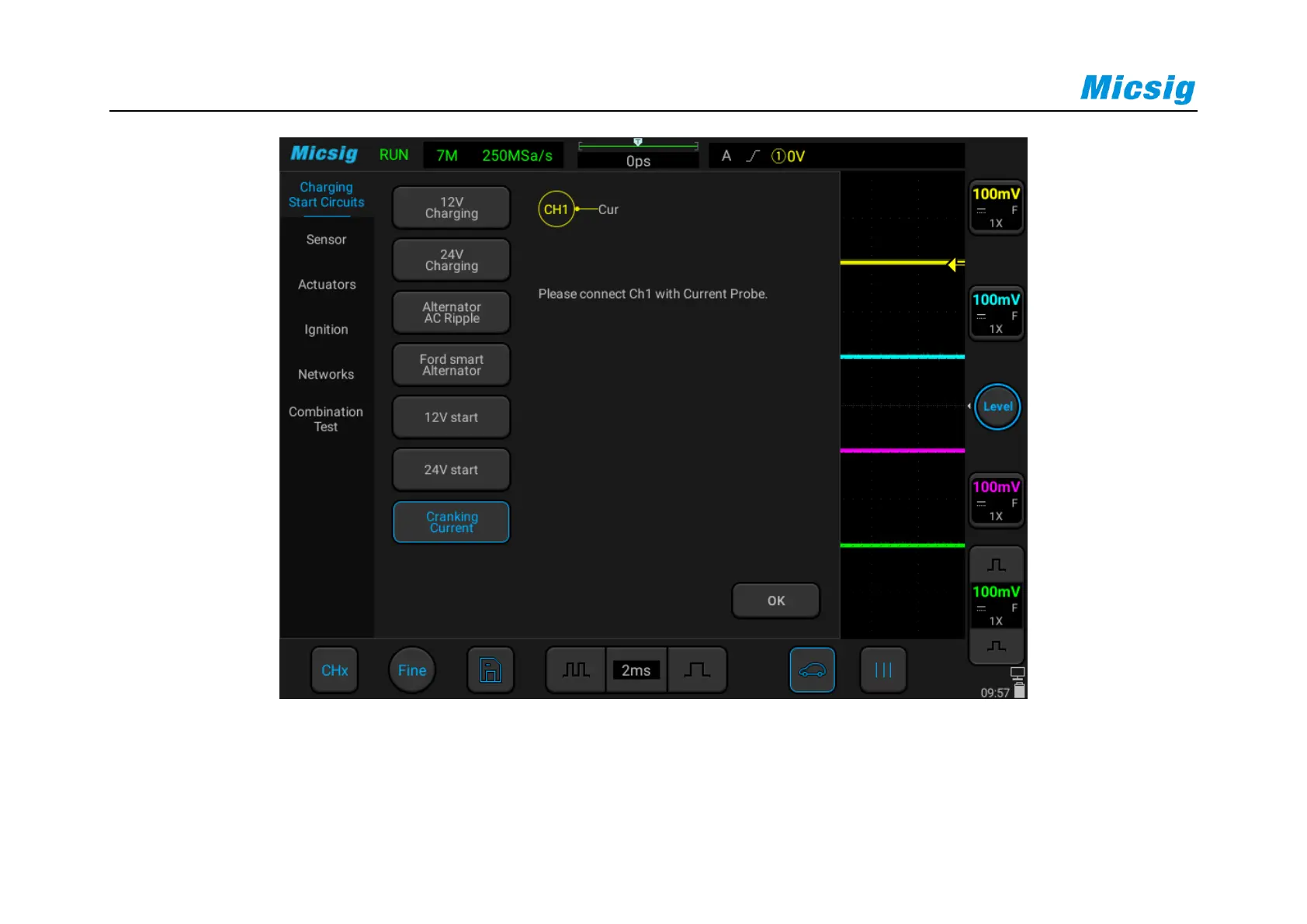Image resolution: width=1307 pixels, height=924 pixels.
Task: Select the Combination Test category
Action: tap(327, 419)
